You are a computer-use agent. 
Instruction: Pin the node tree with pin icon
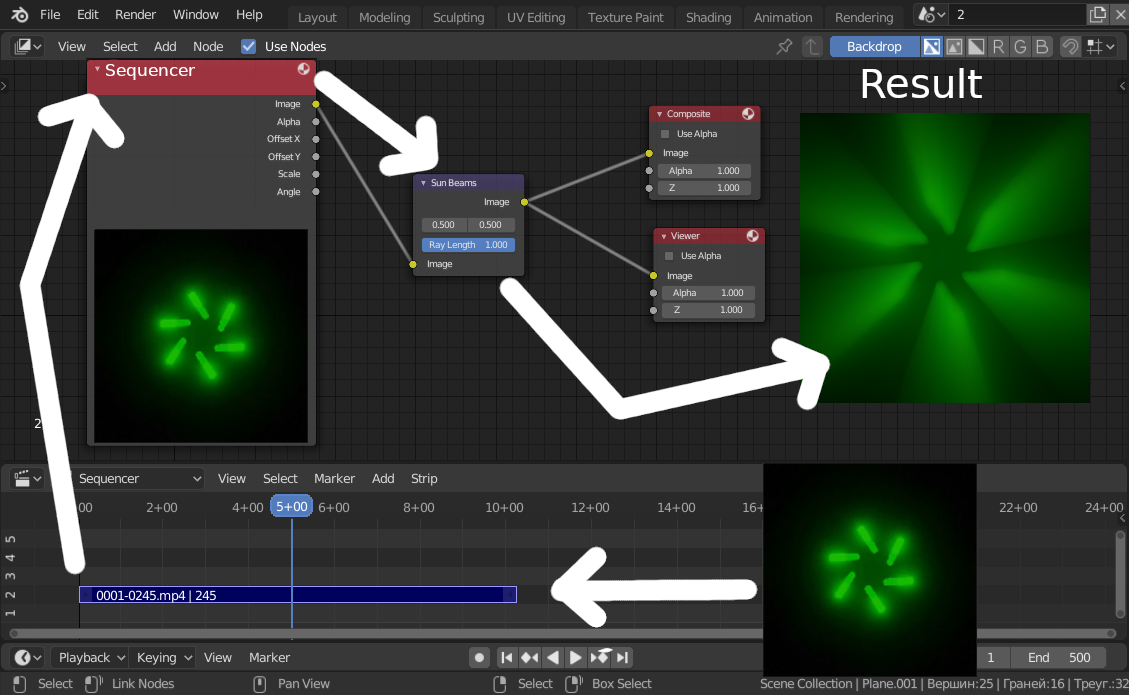784,47
